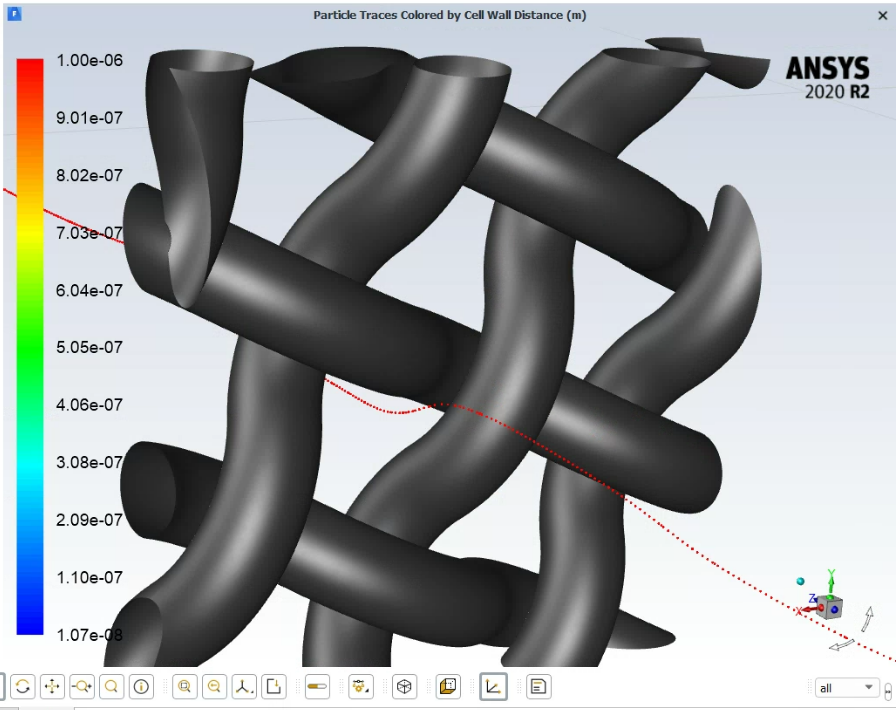The image size is (896, 710).
Task: Open the axis view orientation menu
Action: pos(244,686)
